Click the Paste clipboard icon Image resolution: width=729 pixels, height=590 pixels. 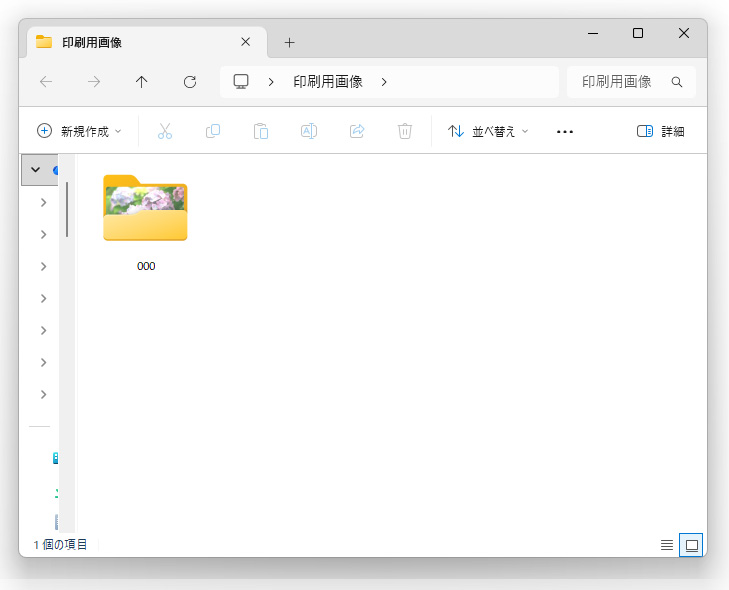(261, 131)
